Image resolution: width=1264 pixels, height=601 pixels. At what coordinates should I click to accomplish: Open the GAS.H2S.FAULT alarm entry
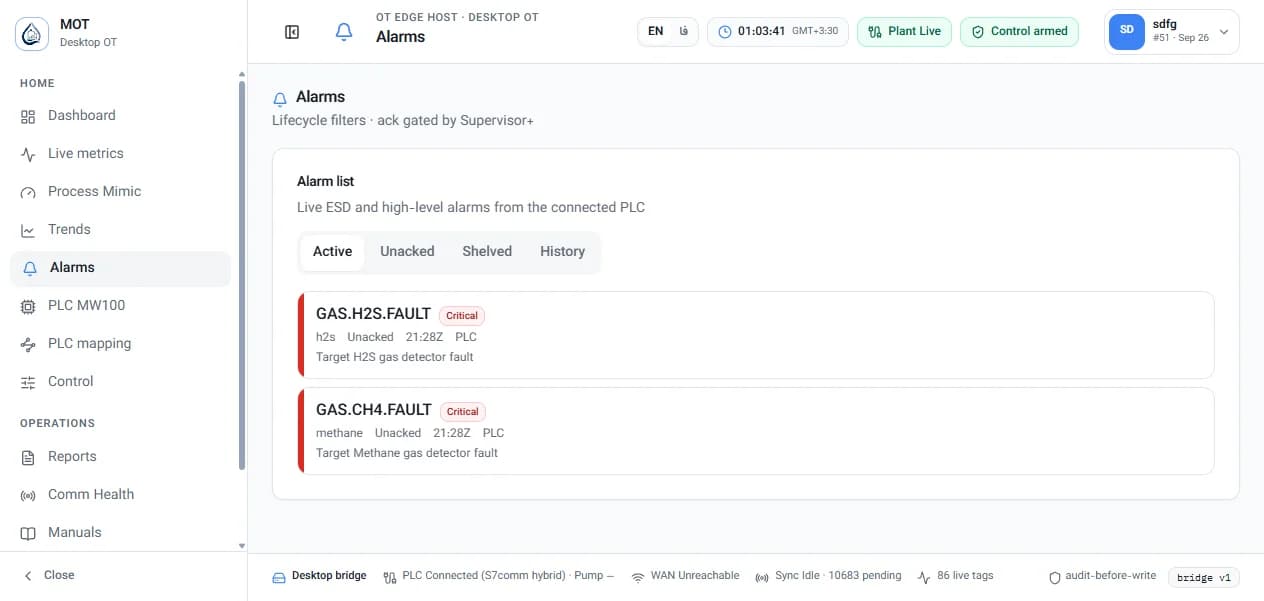click(x=756, y=335)
